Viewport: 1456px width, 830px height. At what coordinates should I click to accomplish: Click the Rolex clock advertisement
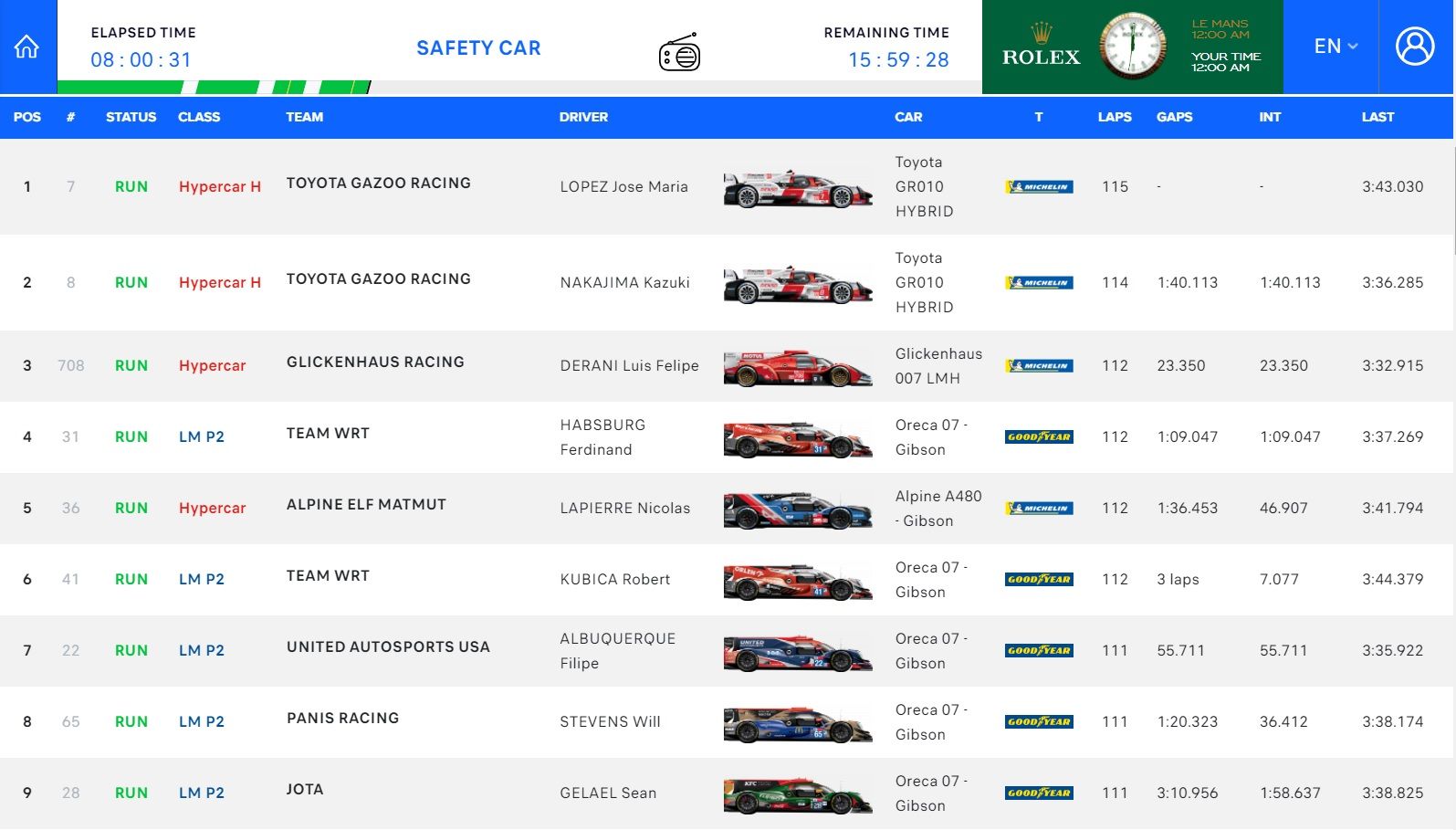point(1132,47)
